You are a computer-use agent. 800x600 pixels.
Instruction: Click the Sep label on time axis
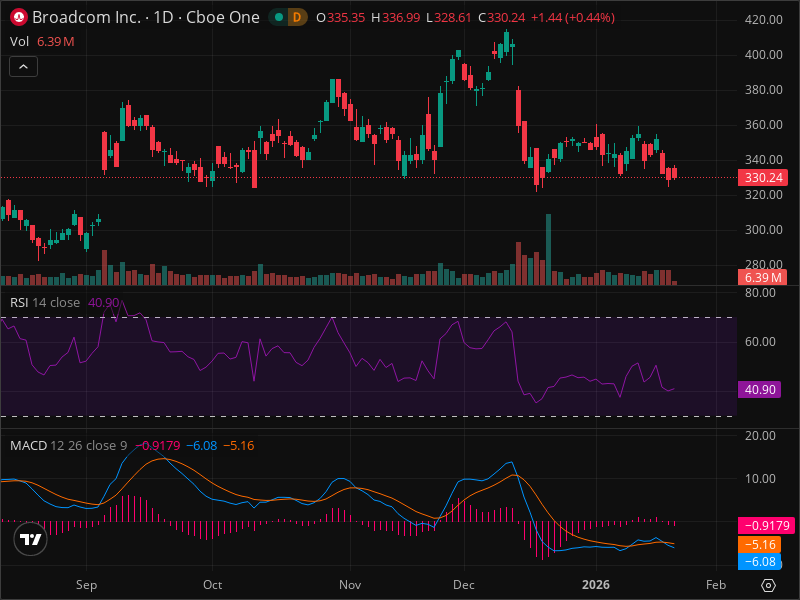[x=86, y=585]
